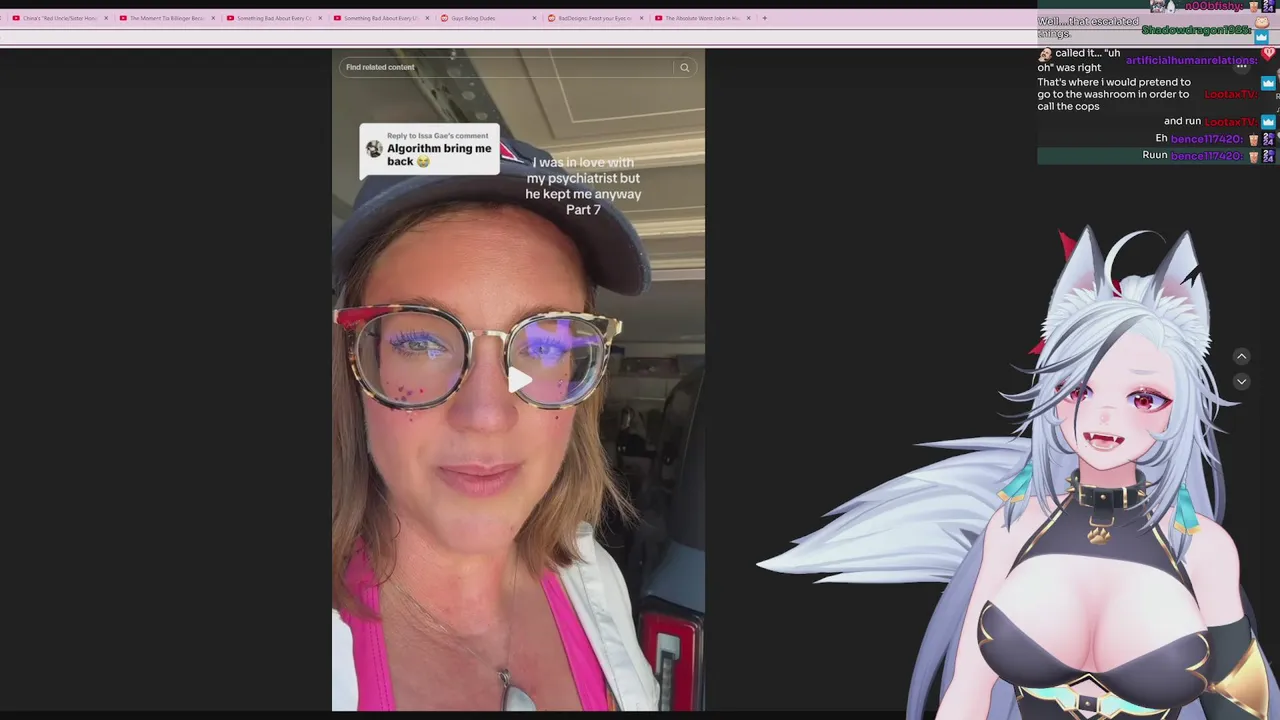1280x720 pixels.
Task: Go to next video with down chevron
Action: (x=1241, y=381)
